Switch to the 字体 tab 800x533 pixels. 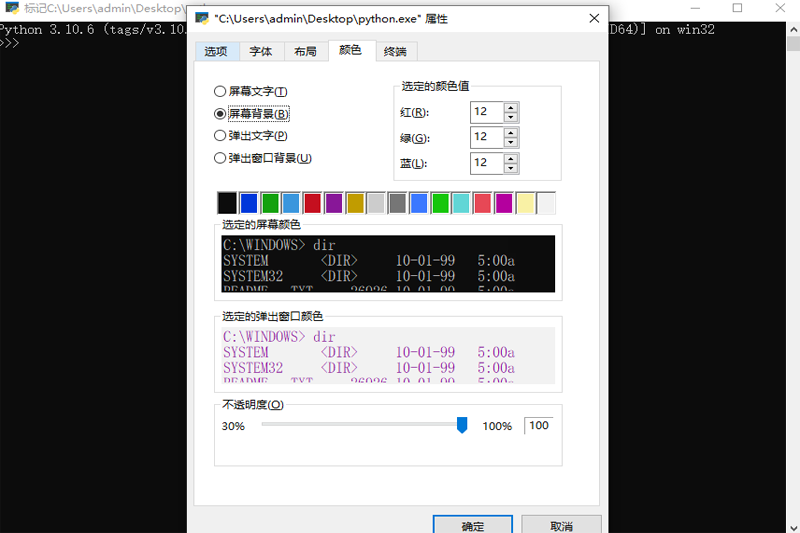tap(261, 52)
